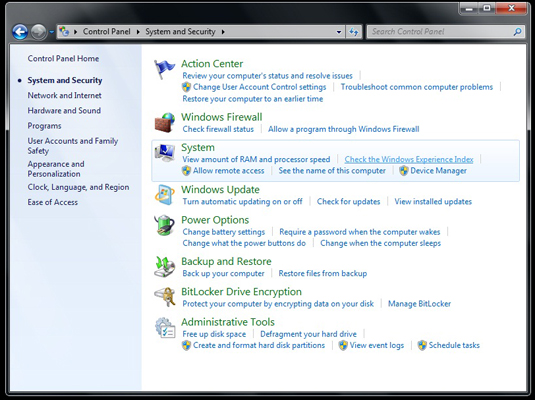Click the Control Panel breadcrumb
Screen dimensions: 535x400
(107, 31)
